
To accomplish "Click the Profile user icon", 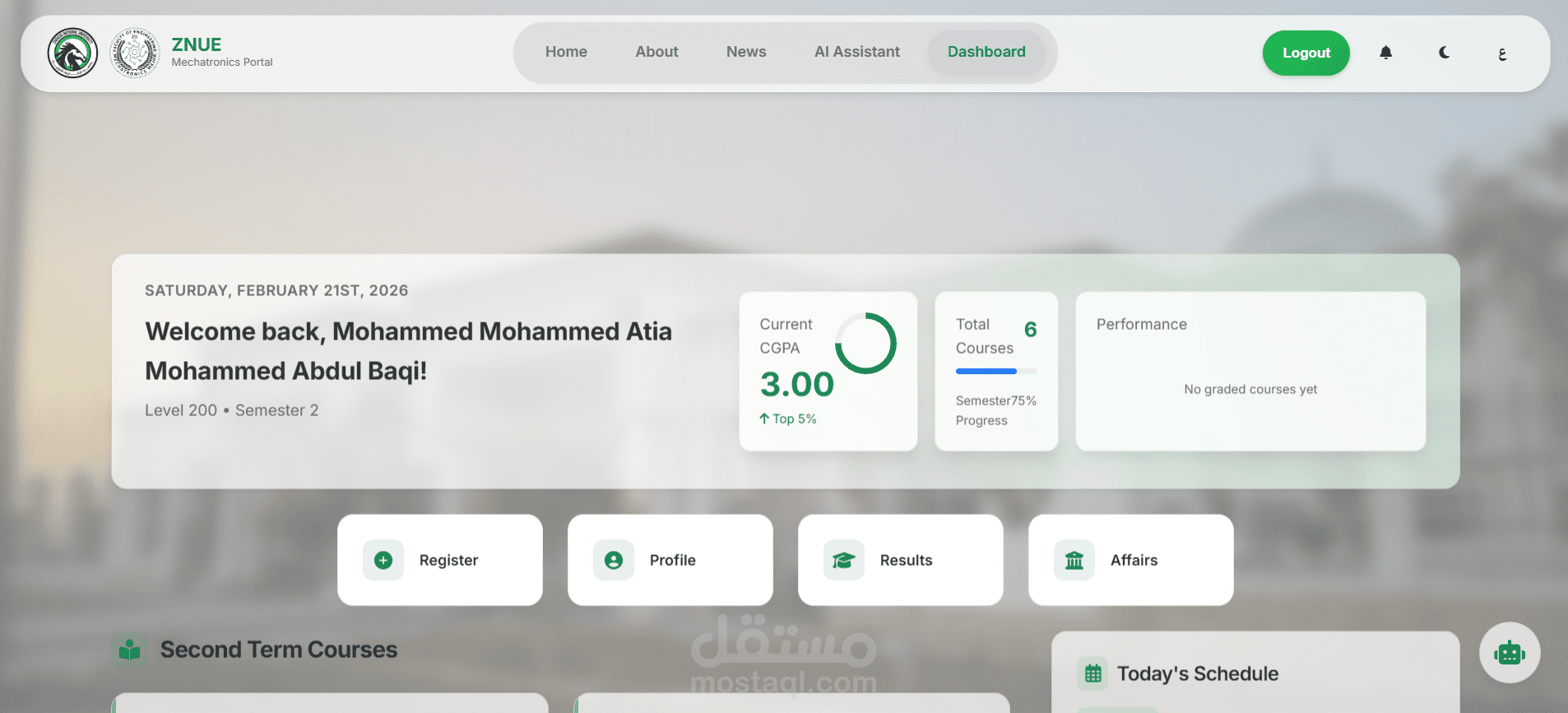I will 614,560.
